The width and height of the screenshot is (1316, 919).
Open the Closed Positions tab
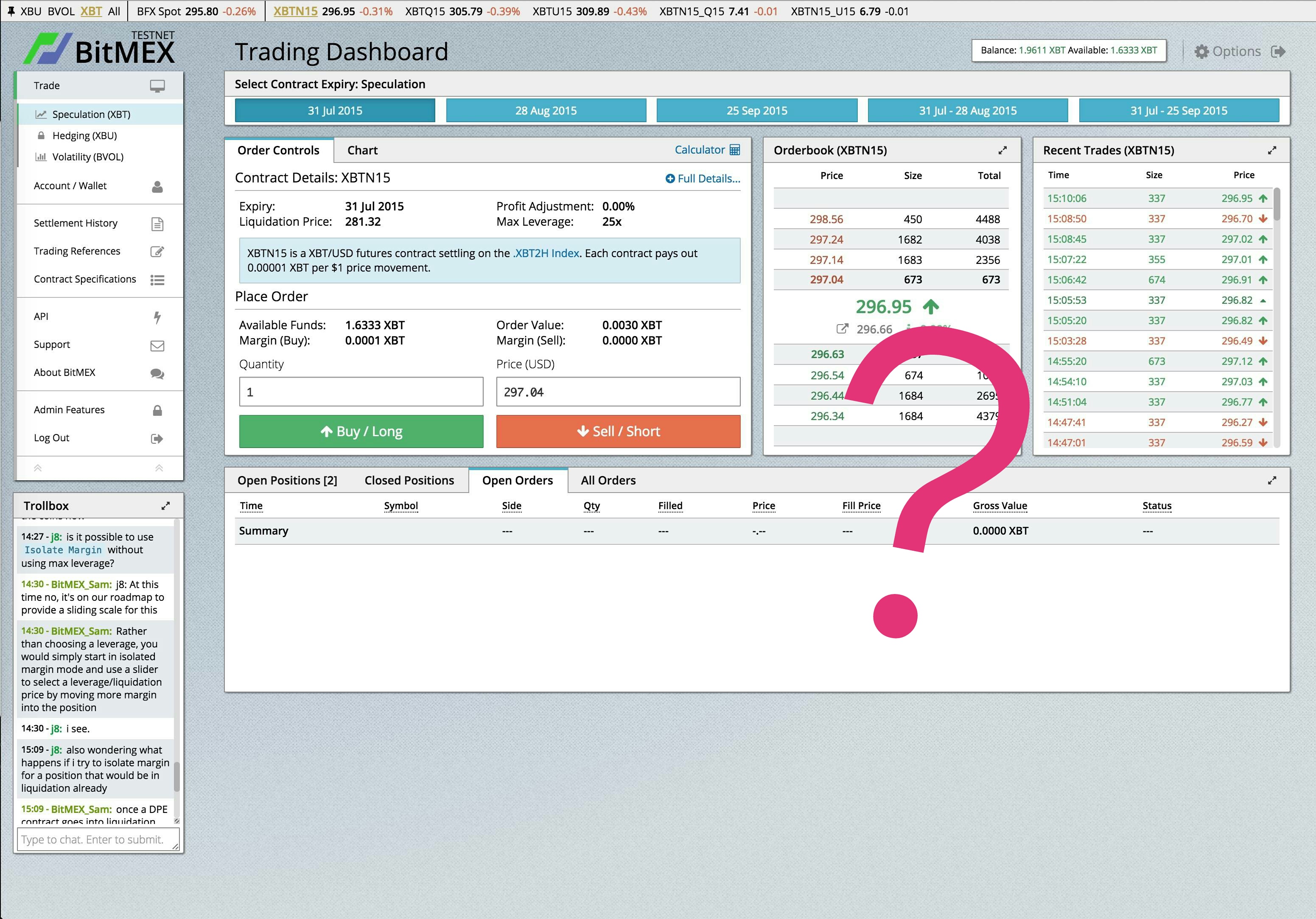pyautogui.click(x=409, y=480)
